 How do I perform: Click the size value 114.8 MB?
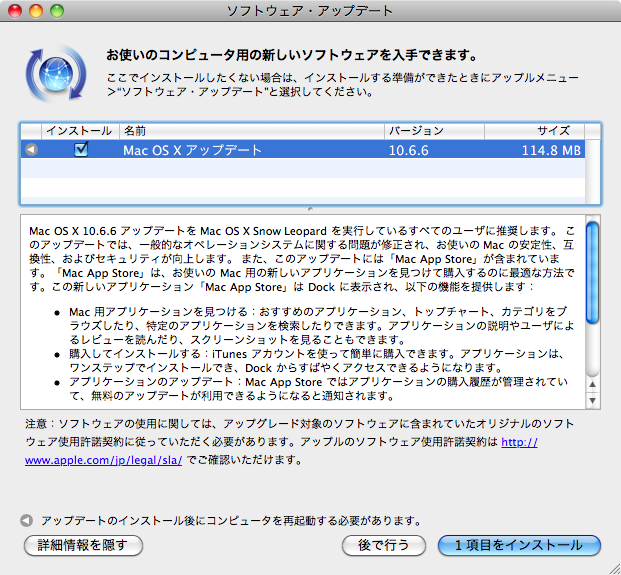click(551, 150)
